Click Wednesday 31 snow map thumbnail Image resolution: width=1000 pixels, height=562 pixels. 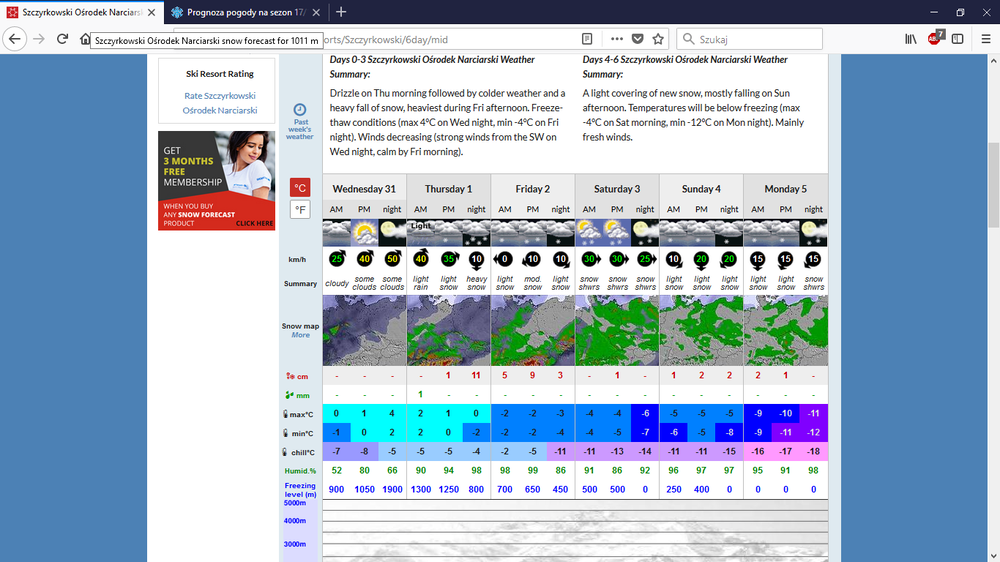click(x=364, y=330)
